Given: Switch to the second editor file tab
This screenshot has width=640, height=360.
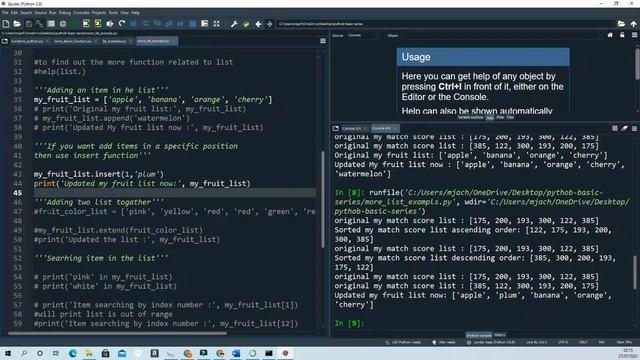Looking at the screenshot, I should click(75, 41).
